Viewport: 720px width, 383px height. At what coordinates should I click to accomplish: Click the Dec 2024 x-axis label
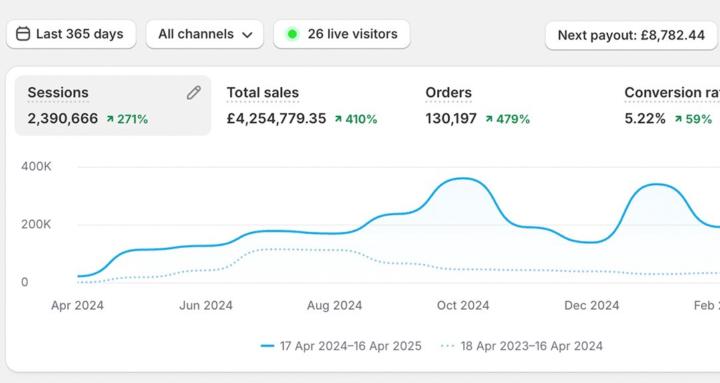591,305
